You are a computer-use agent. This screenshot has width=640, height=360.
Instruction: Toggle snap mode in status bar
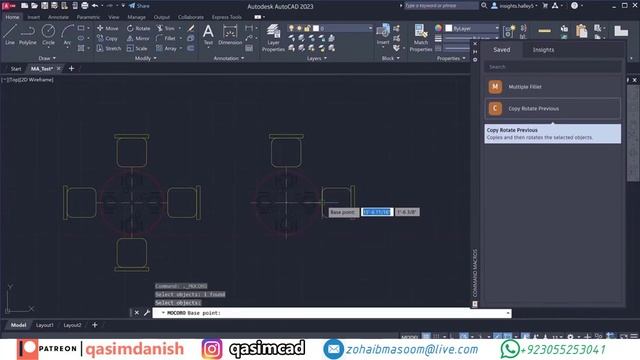pos(437,337)
